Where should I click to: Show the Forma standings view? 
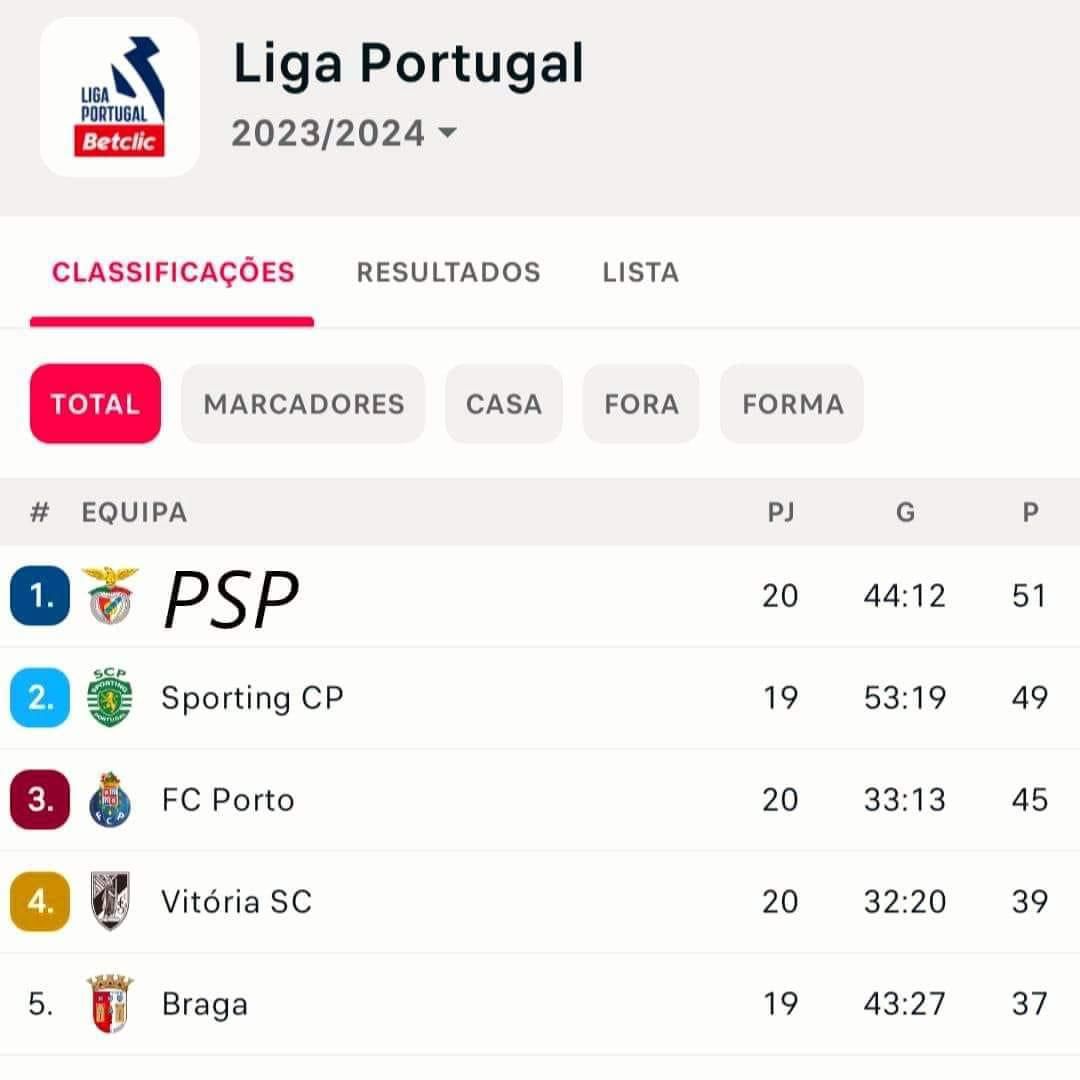click(x=792, y=404)
